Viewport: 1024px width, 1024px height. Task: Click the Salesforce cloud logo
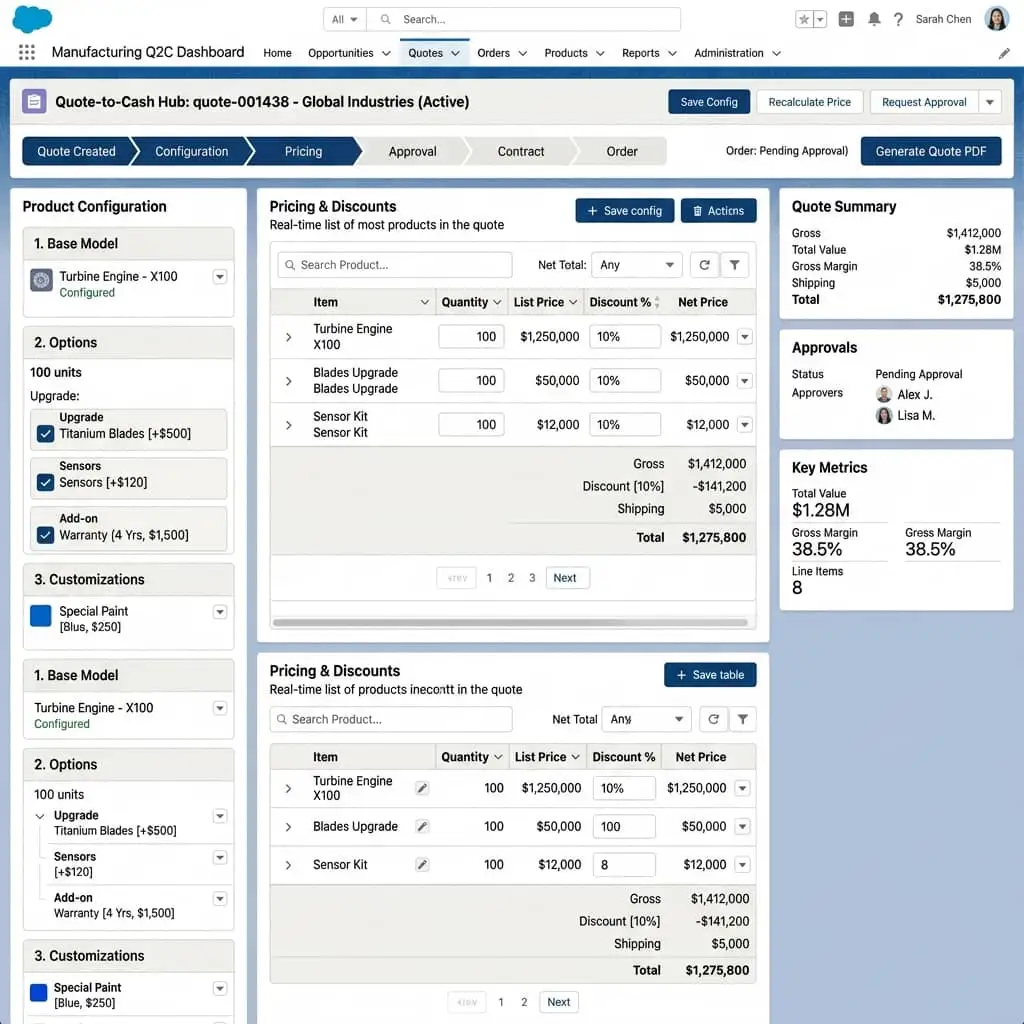pyautogui.click(x=32, y=18)
